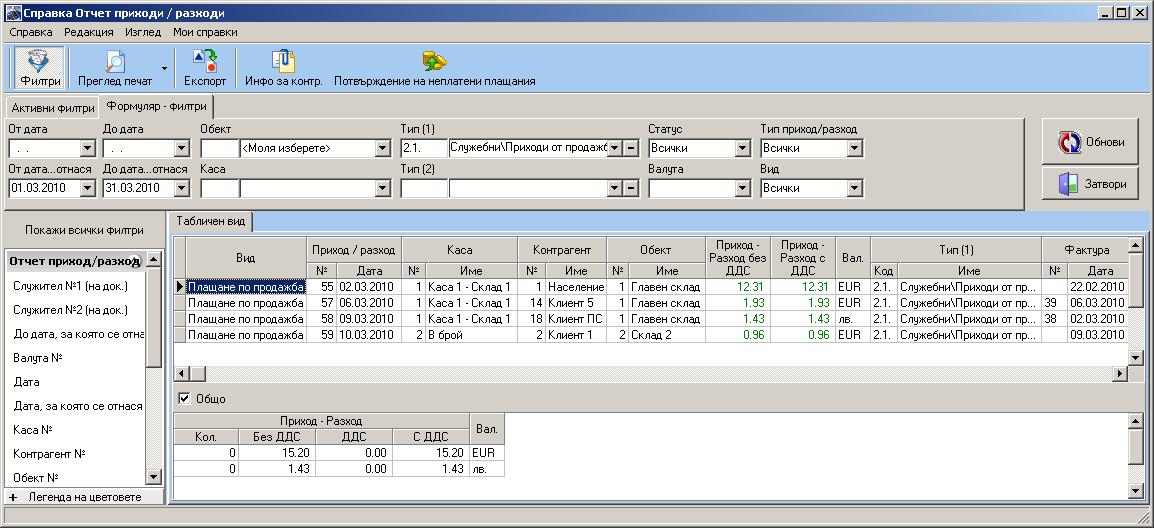This screenshot has height=528, width=1154.
Task: Click table horizontal scrollbar left arrow
Action: [181, 374]
